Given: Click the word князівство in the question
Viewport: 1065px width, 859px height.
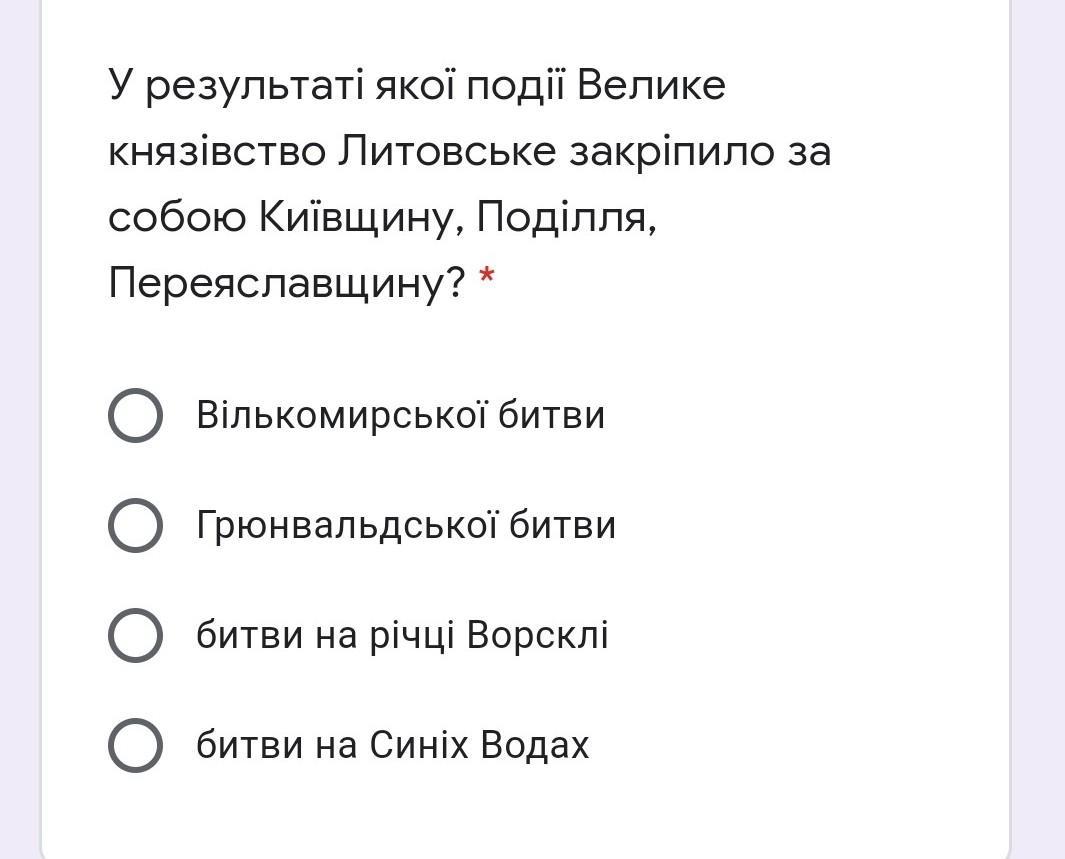Looking at the screenshot, I should click(216, 152).
